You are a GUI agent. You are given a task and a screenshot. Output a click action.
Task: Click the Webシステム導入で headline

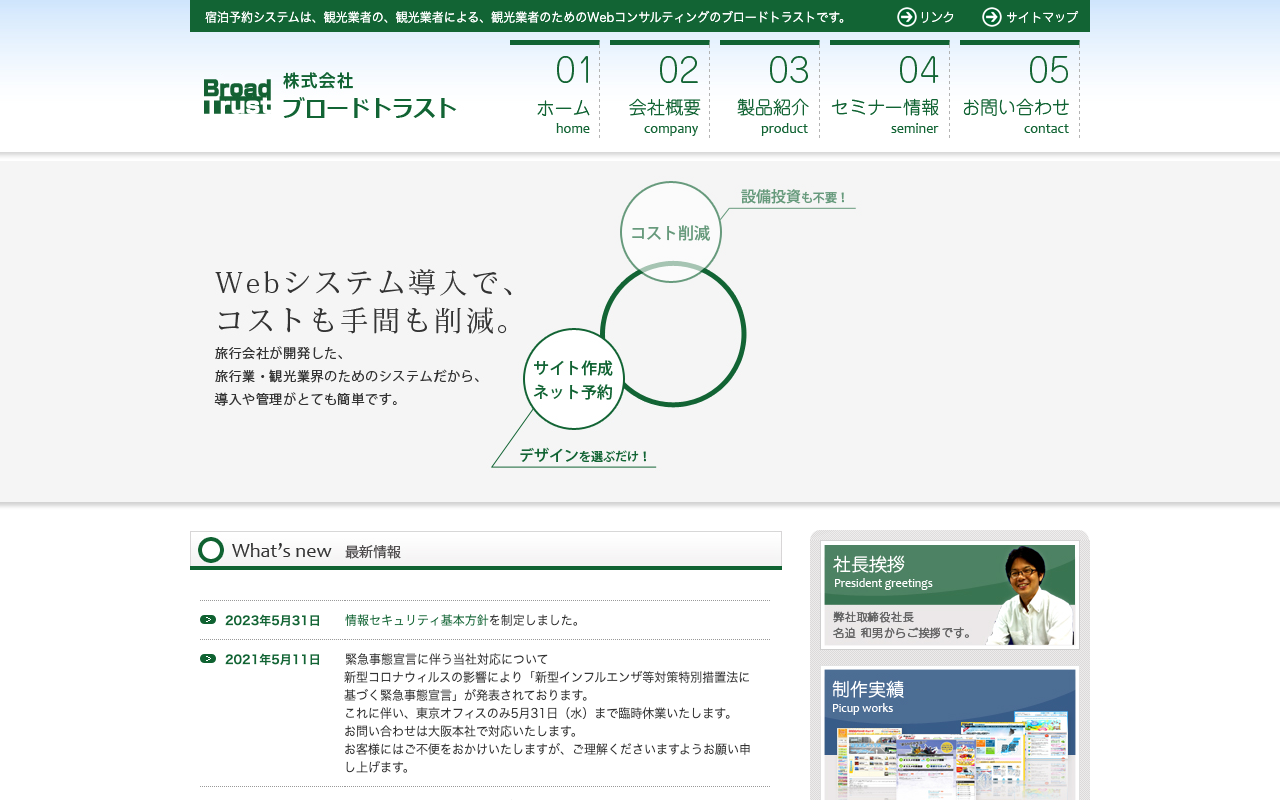click(x=365, y=283)
